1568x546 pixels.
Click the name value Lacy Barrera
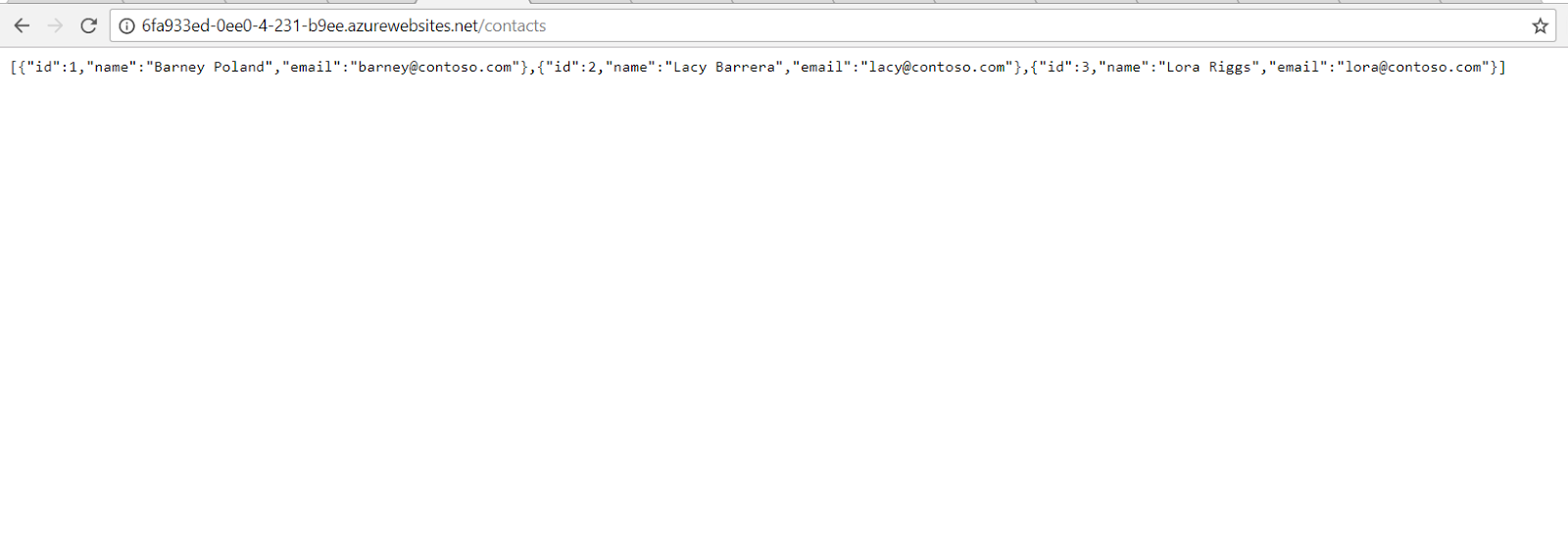click(x=724, y=67)
